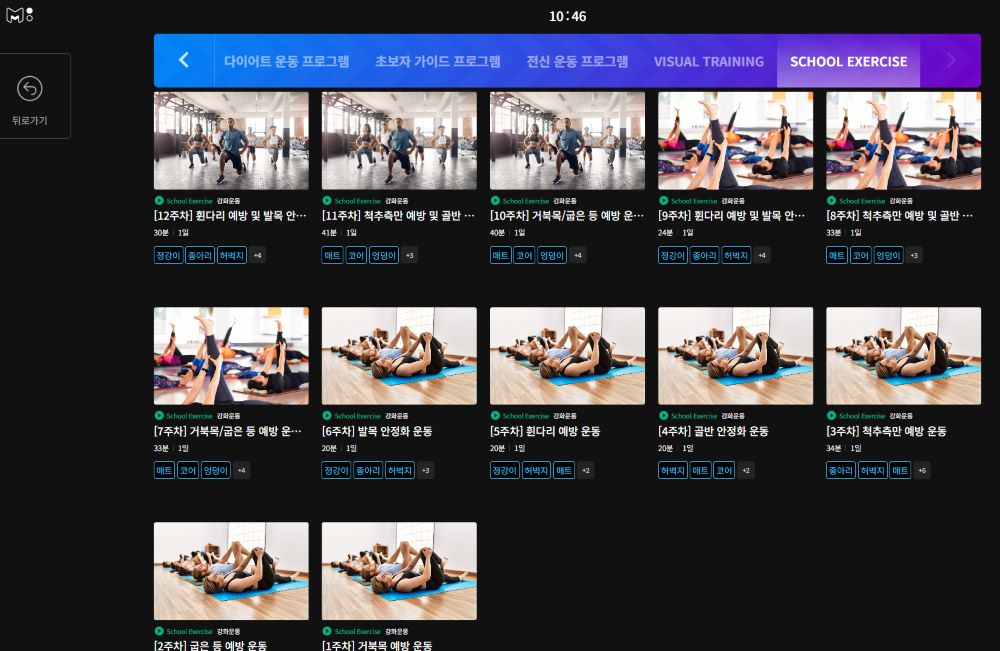
Task: Open the 1주차 거북목 예방 운동 thumbnail
Action: tap(399, 571)
